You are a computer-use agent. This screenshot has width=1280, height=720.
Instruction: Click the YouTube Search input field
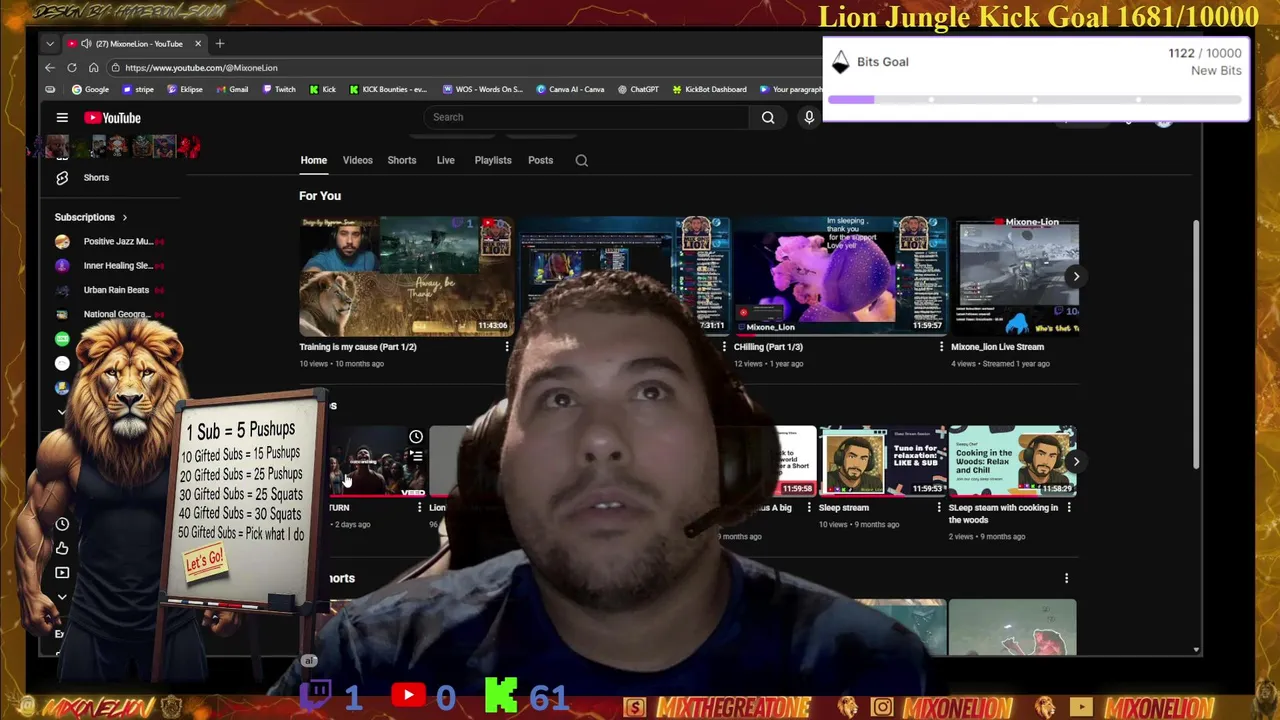586,117
